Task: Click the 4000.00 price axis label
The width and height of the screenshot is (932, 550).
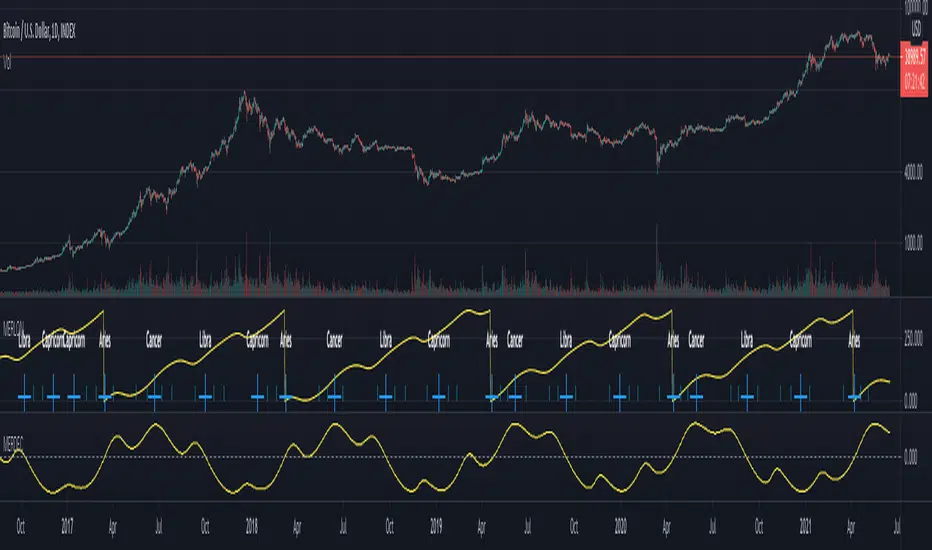Action: (913, 173)
